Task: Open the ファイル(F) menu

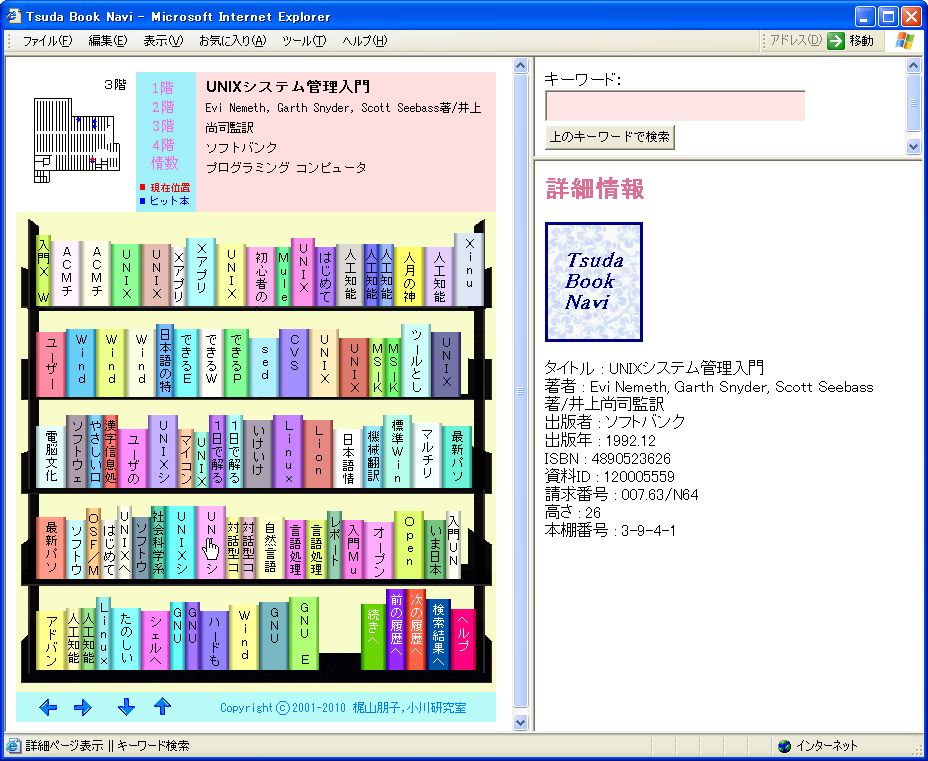Action: point(47,41)
